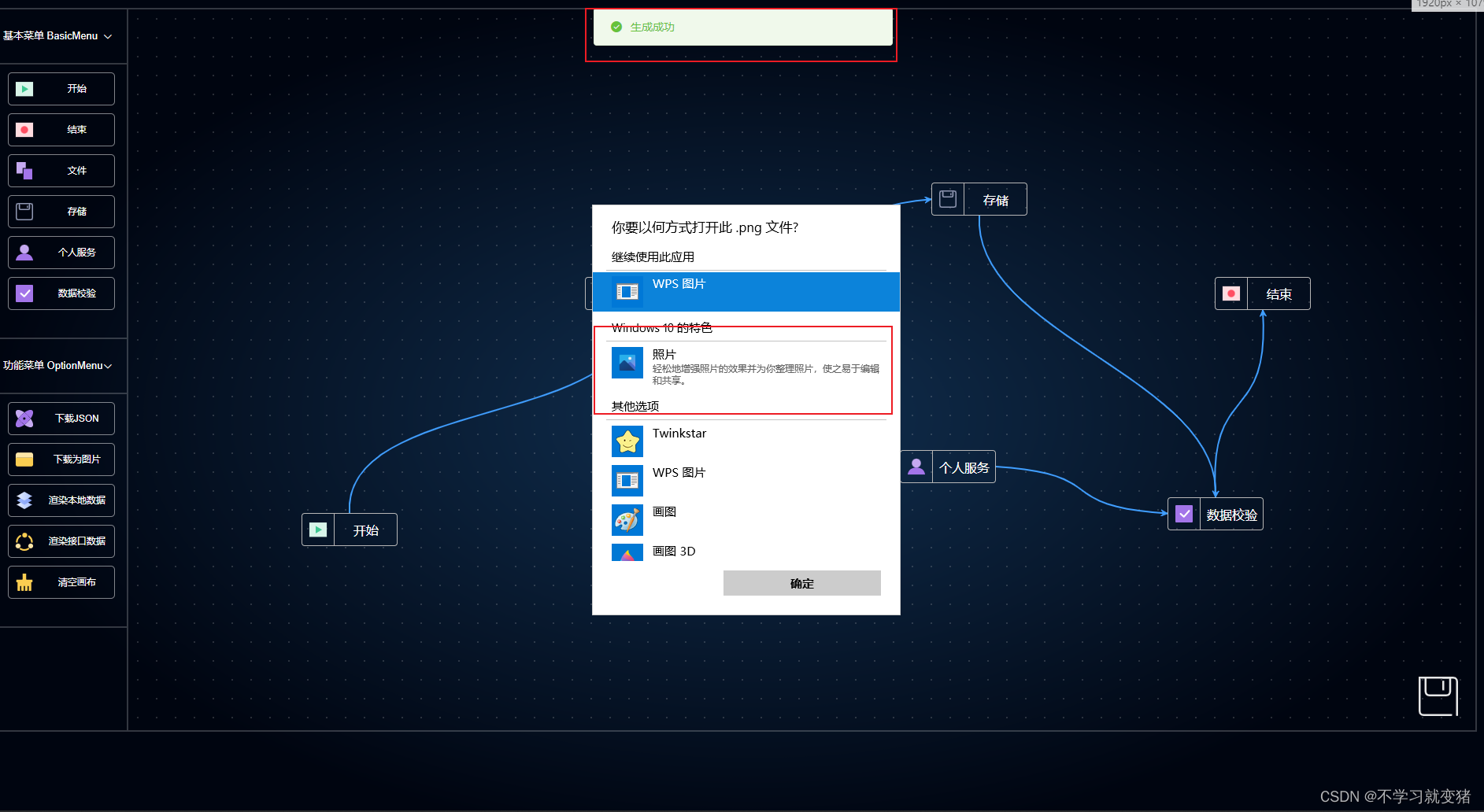Click the 下载JSON button label
The width and height of the screenshot is (1484, 812).
pos(77,419)
